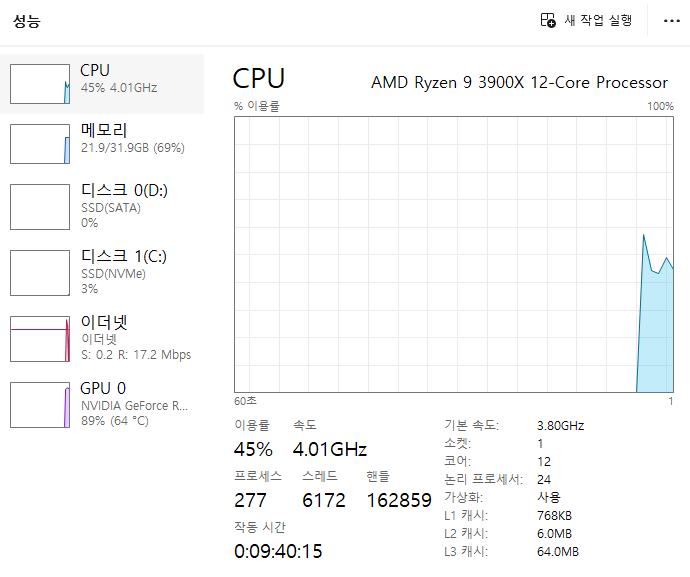Click the new task run icon
This screenshot has height=577, width=690.
[x=548, y=20]
